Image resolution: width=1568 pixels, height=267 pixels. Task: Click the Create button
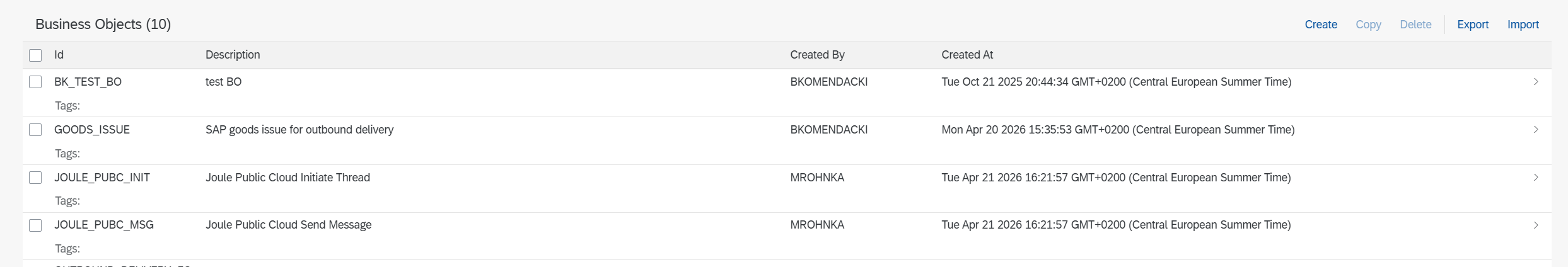point(1321,25)
